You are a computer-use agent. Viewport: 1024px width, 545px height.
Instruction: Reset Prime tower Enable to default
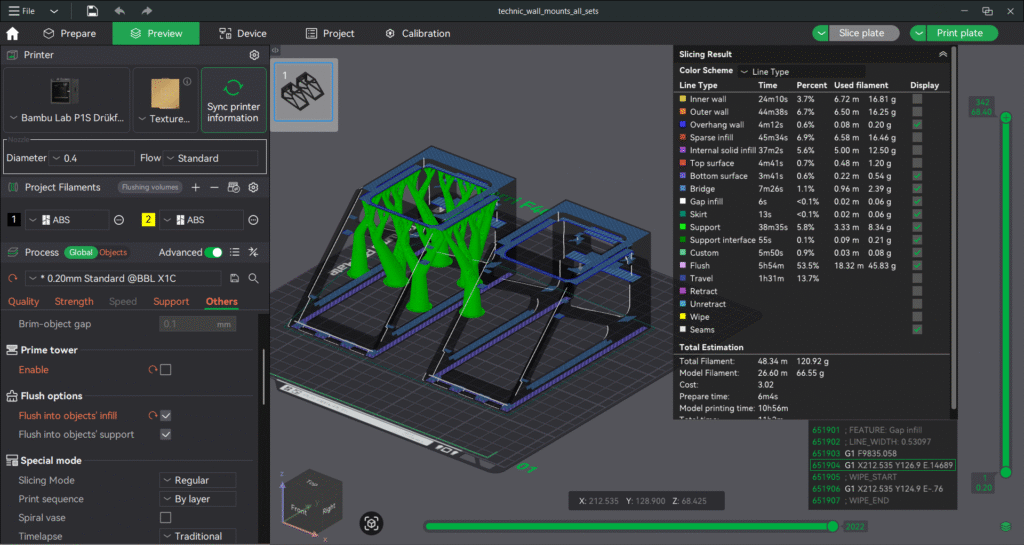[153, 369]
